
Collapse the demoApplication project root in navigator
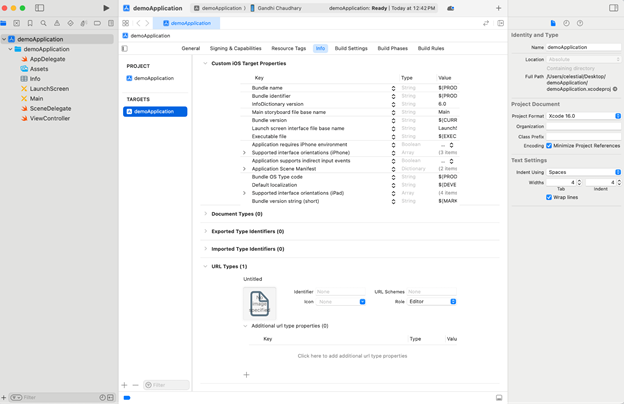pyautogui.click(x=4, y=39)
